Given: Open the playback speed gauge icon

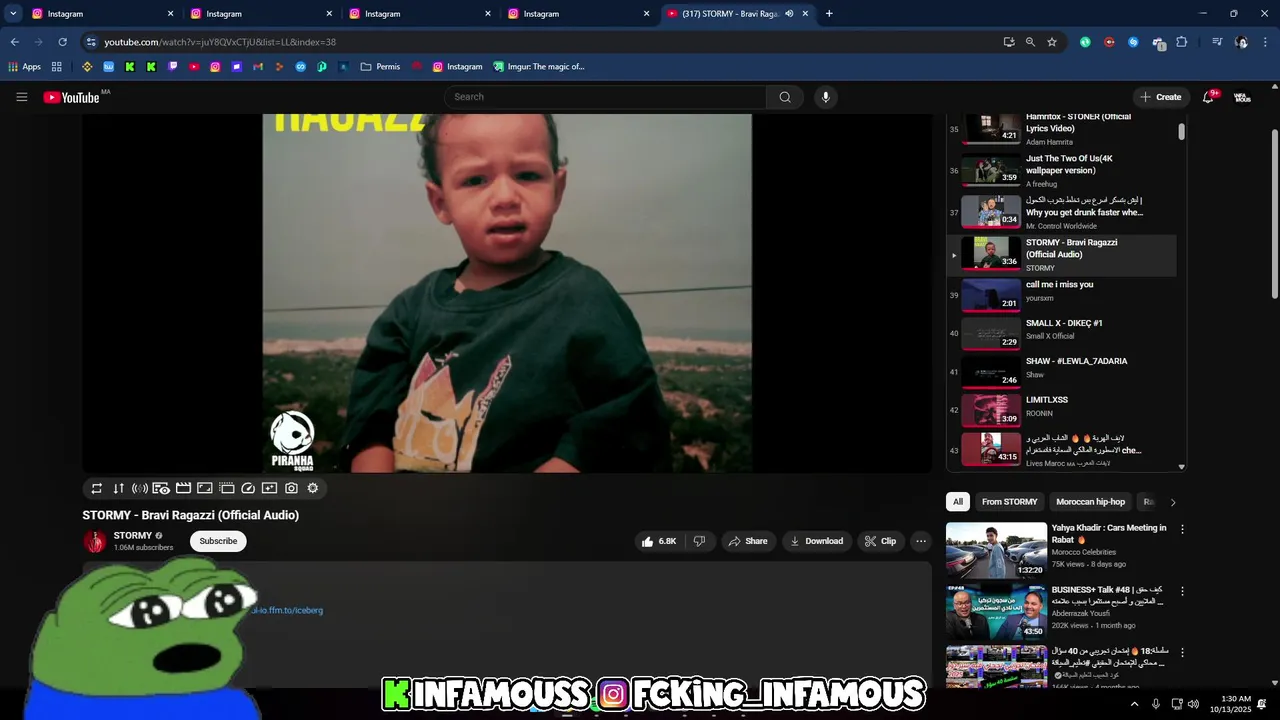Looking at the screenshot, I should point(248,488).
